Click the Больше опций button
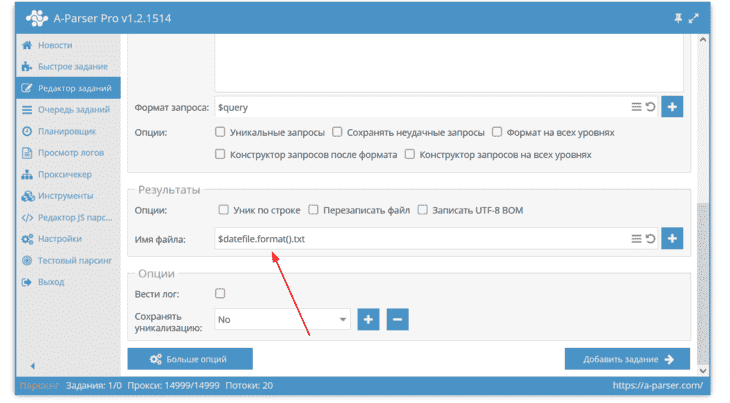730x403 pixels. pos(190,359)
